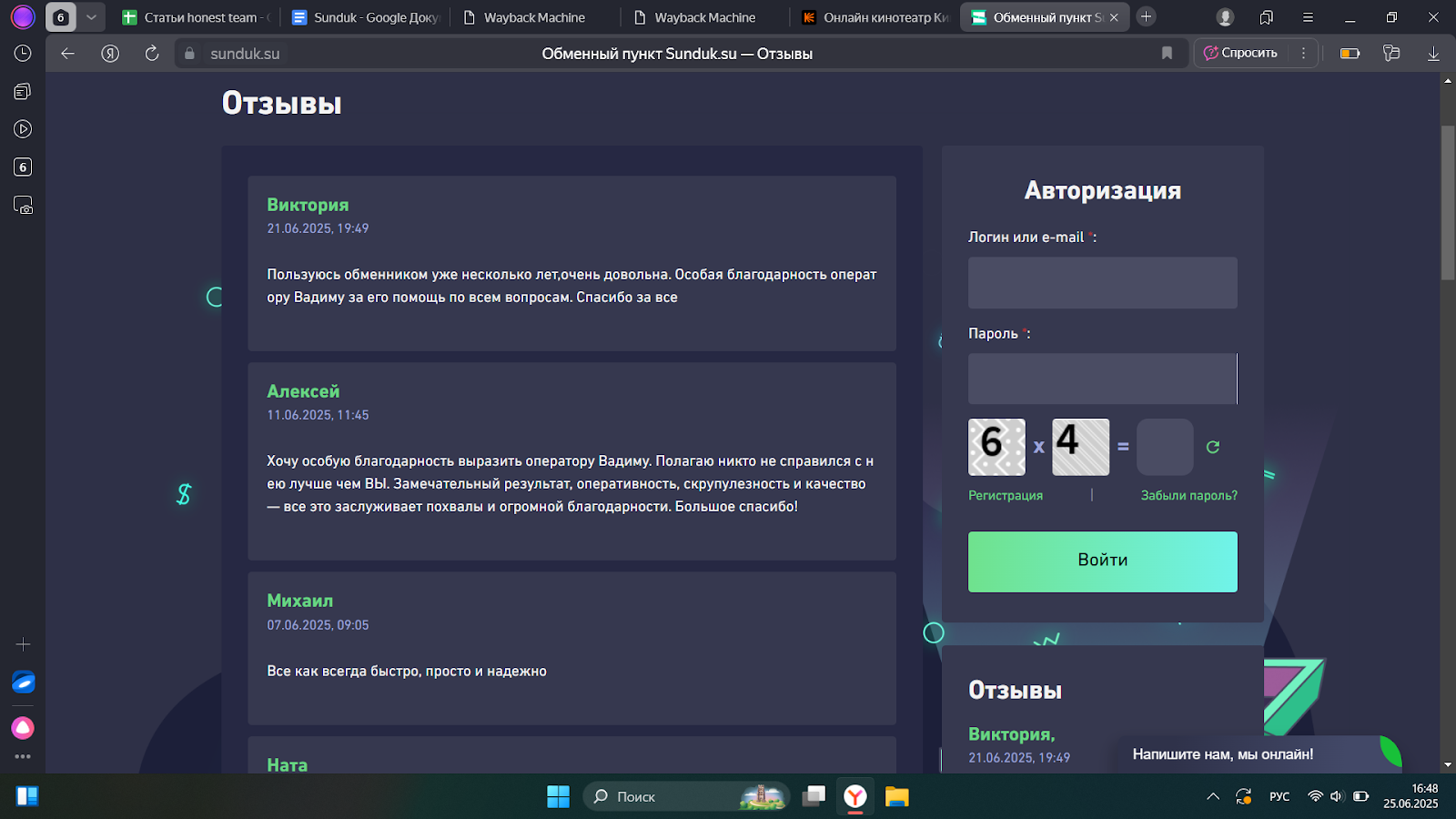This screenshot has width=1456, height=819.
Task: Switch to 'Онлайн кинотеатр' tab
Action: [x=875, y=17]
